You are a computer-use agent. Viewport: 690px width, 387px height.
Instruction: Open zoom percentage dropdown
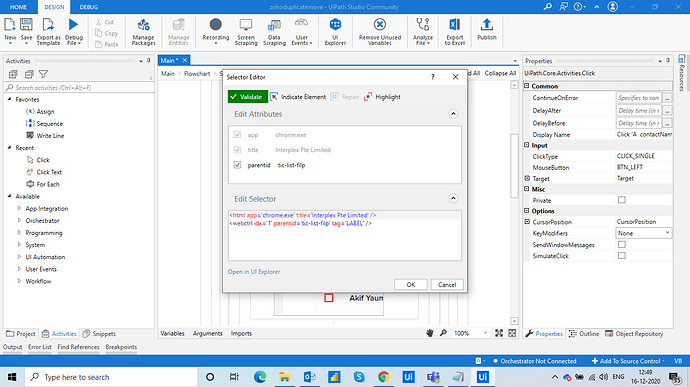tap(485, 333)
